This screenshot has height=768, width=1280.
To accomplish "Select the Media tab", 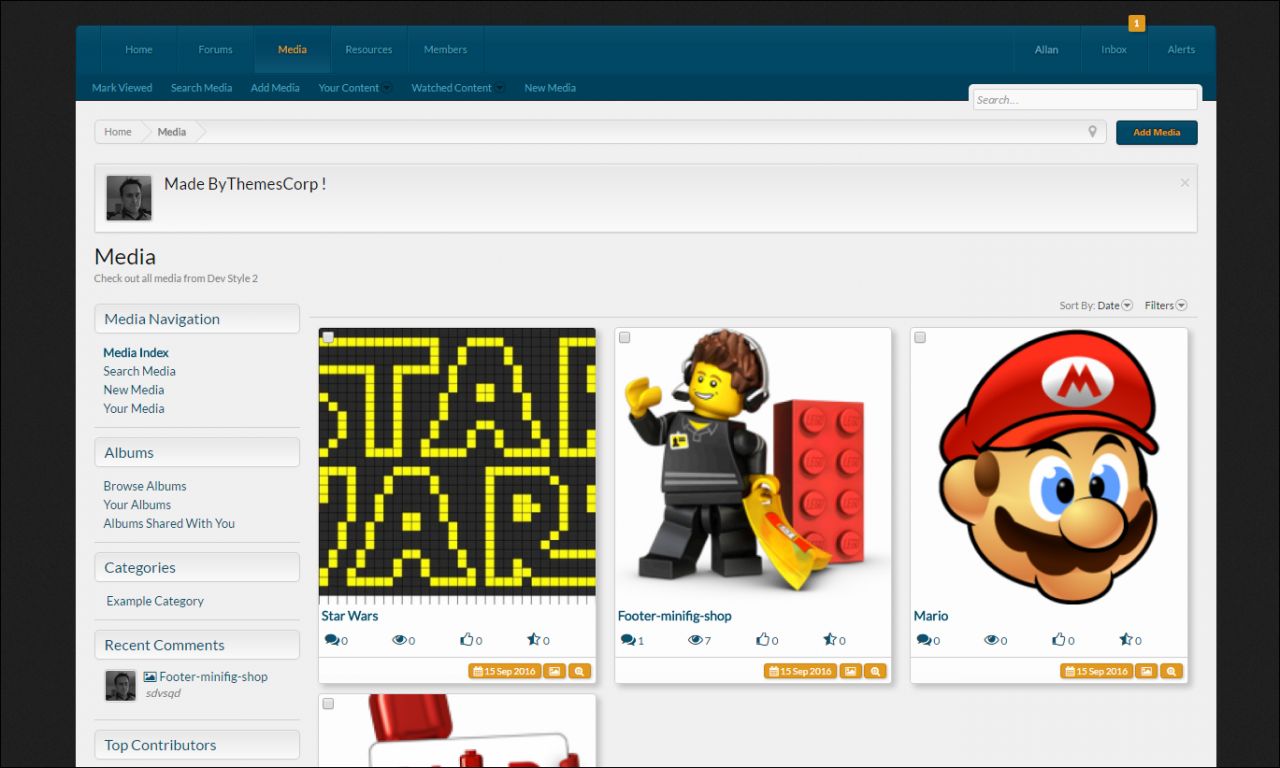I will coord(292,50).
